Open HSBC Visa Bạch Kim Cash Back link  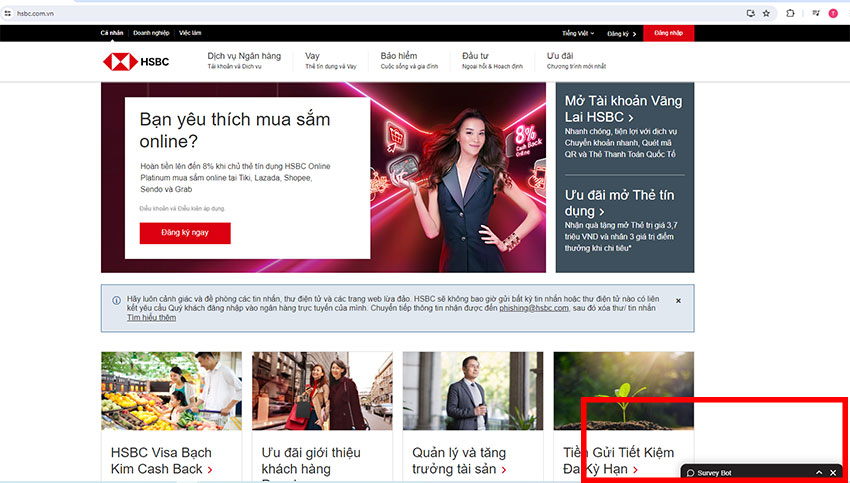point(162,461)
